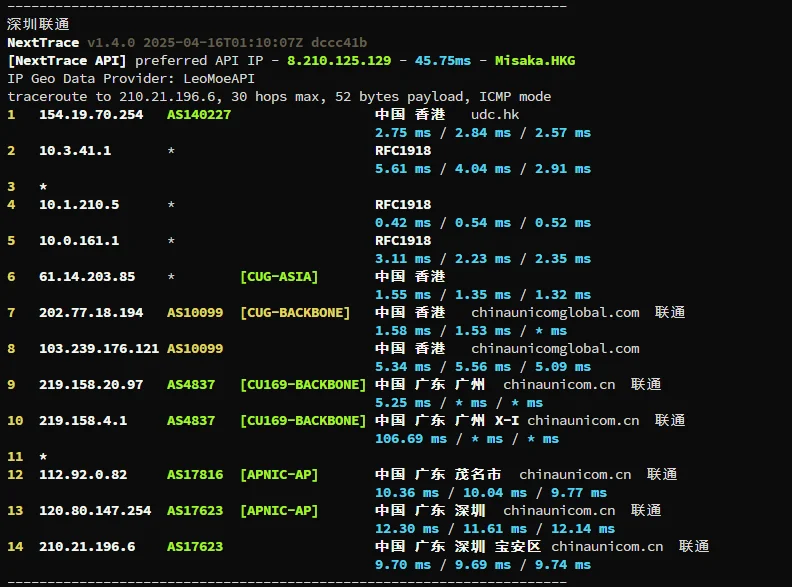Click hop 6 IP 61.14.203.85

[x=87, y=277]
